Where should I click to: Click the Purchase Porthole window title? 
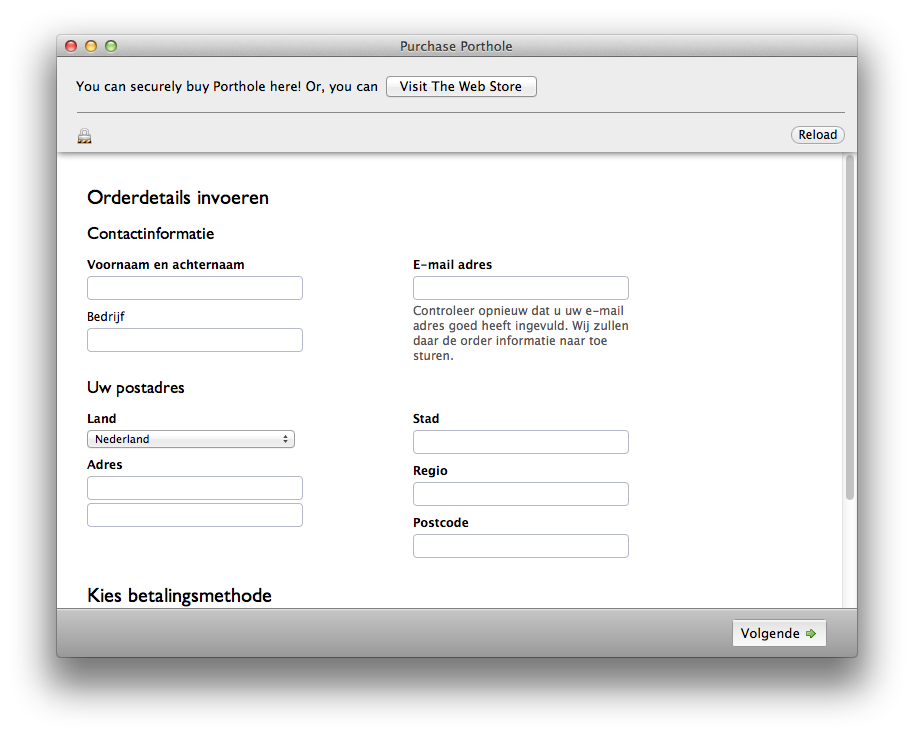click(x=456, y=46)
